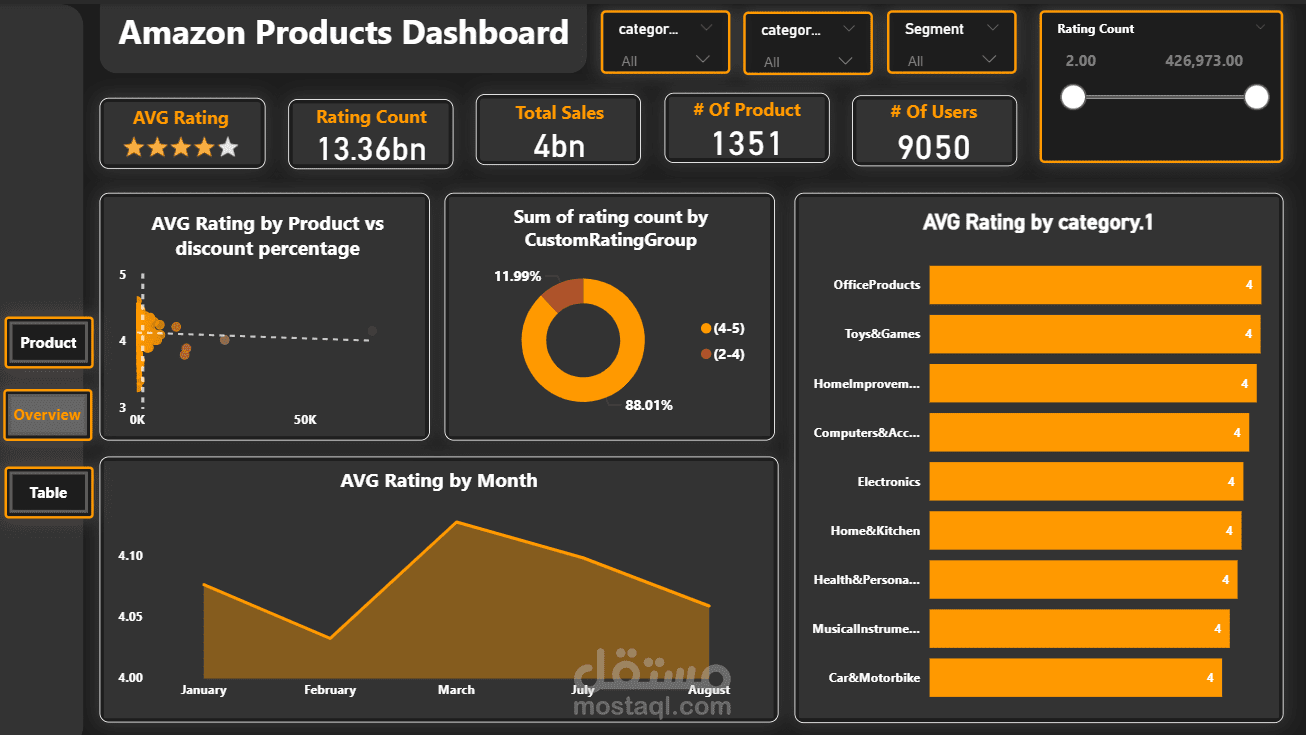Click the 426,973.00 maximum rating count field
This screenshot has height=735, width=1306.
[1204, 61]
